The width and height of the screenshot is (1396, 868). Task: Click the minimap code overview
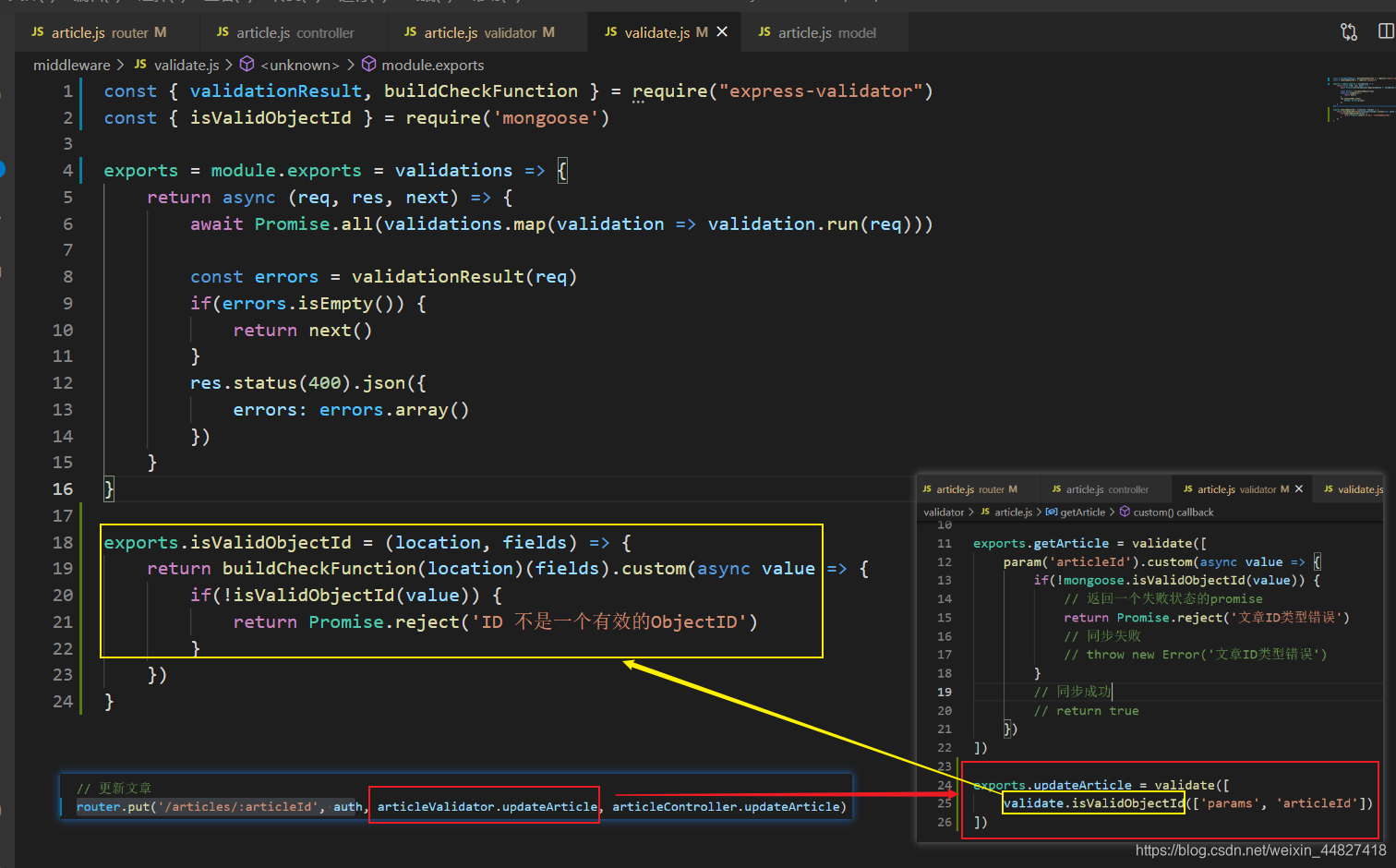click(x=1360, y=99)
